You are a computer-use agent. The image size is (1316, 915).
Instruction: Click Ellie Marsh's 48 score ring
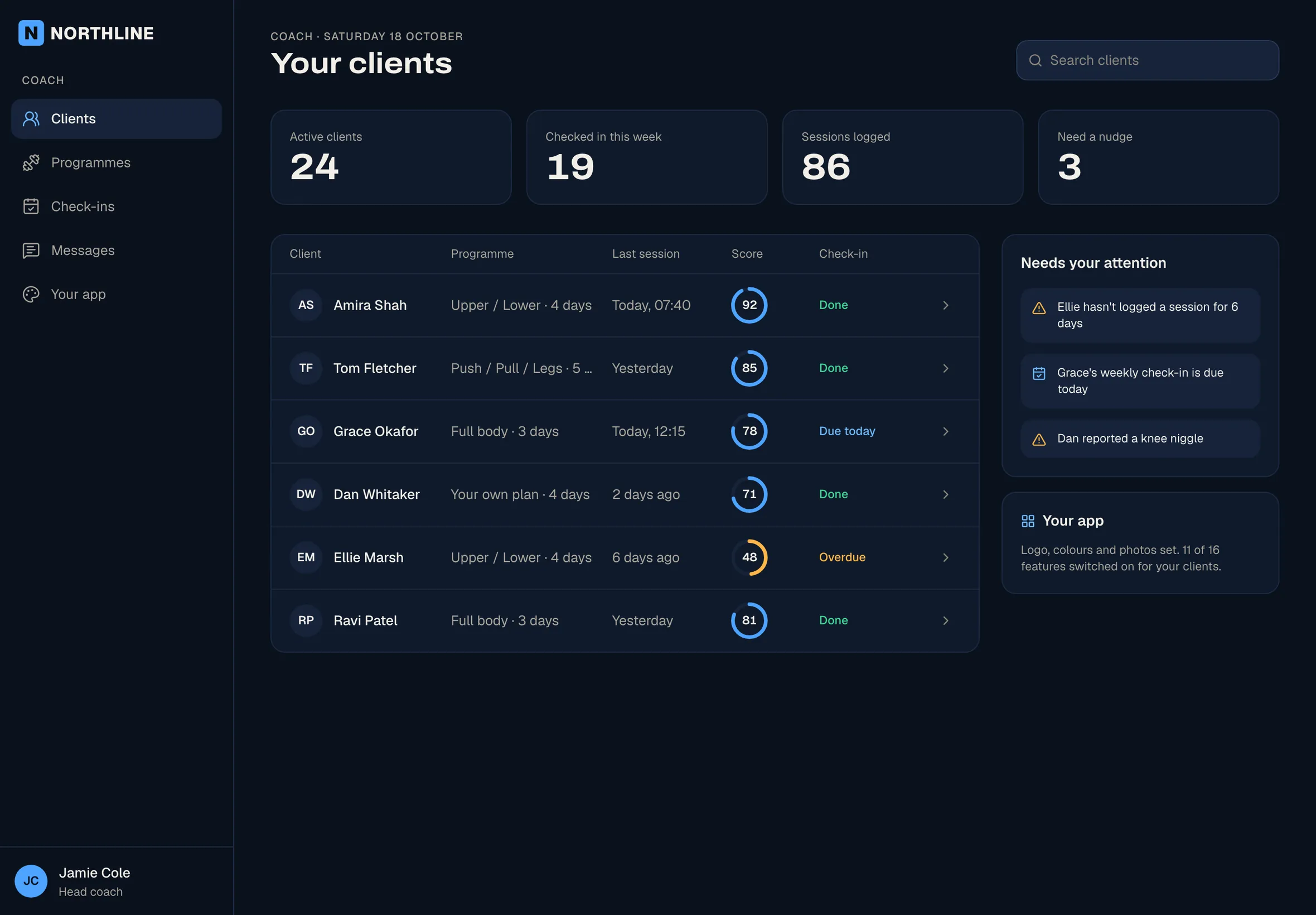click(749, 558)
